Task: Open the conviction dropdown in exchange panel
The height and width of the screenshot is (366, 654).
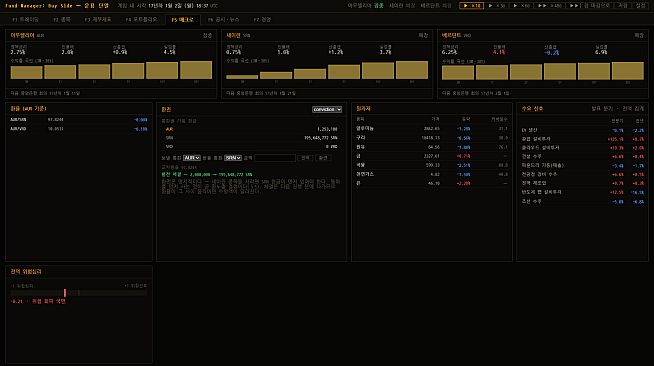Action: (x=327, y=109)
